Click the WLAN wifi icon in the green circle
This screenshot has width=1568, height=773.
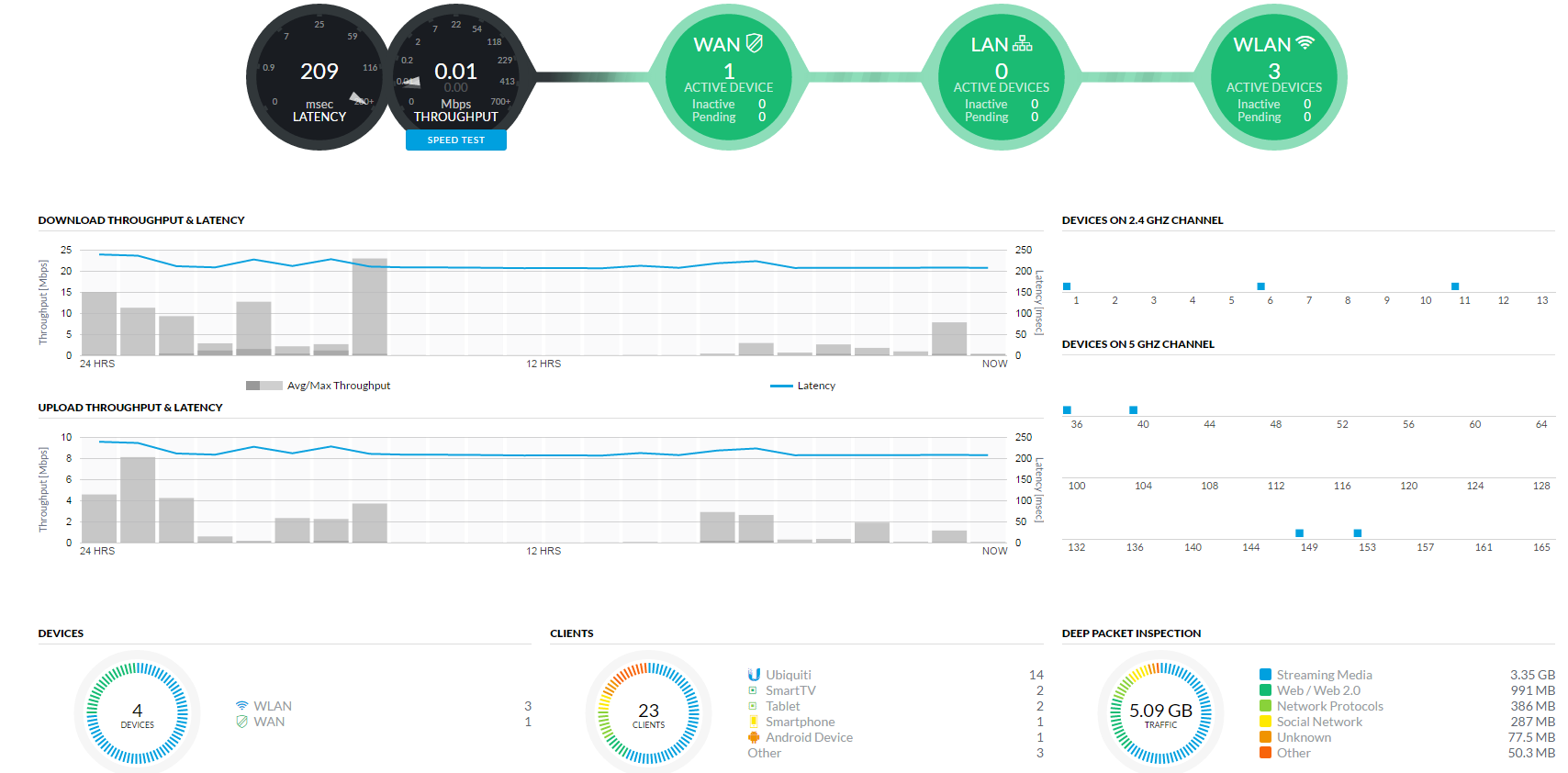[1305, 43]
